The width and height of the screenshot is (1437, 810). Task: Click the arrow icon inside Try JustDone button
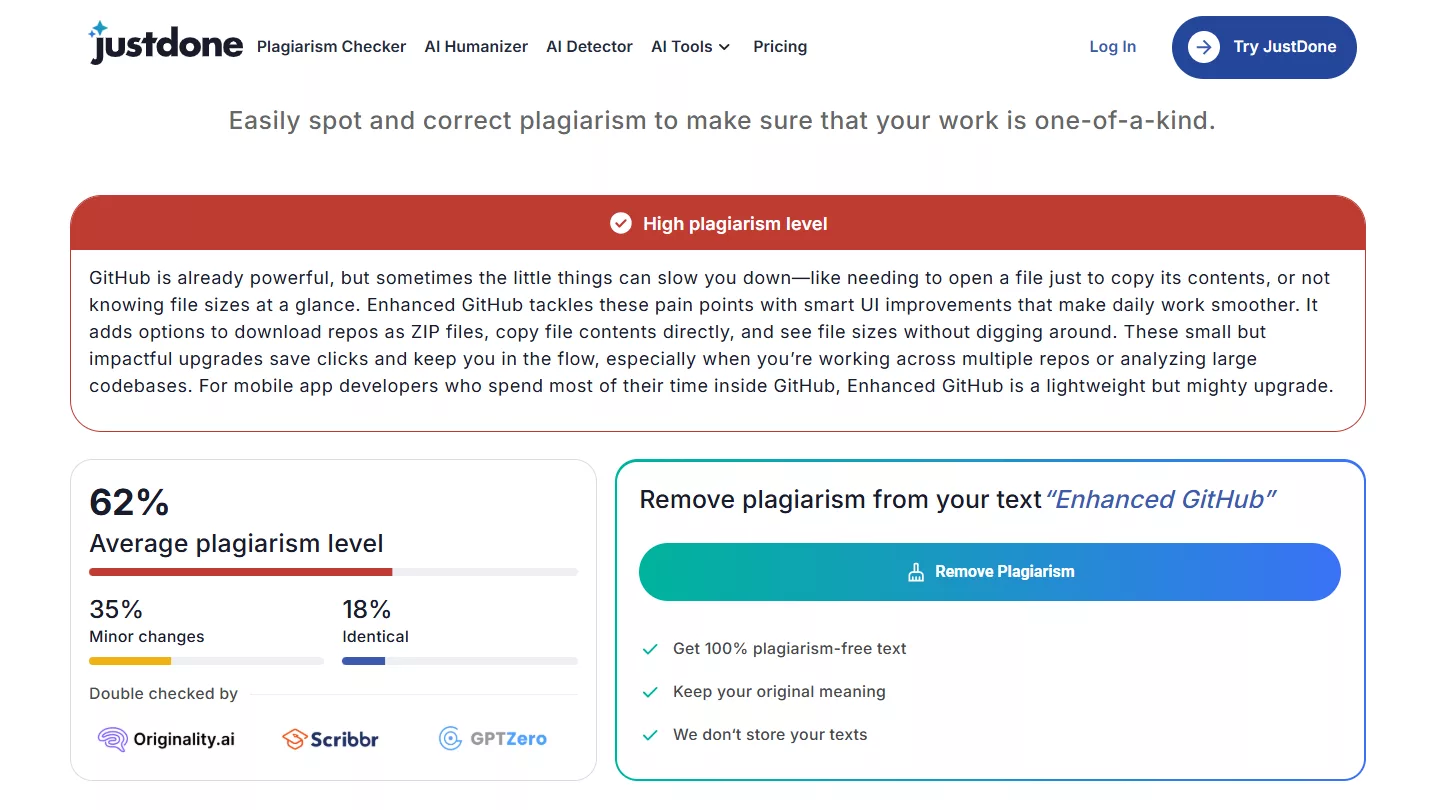[1204, 47]
